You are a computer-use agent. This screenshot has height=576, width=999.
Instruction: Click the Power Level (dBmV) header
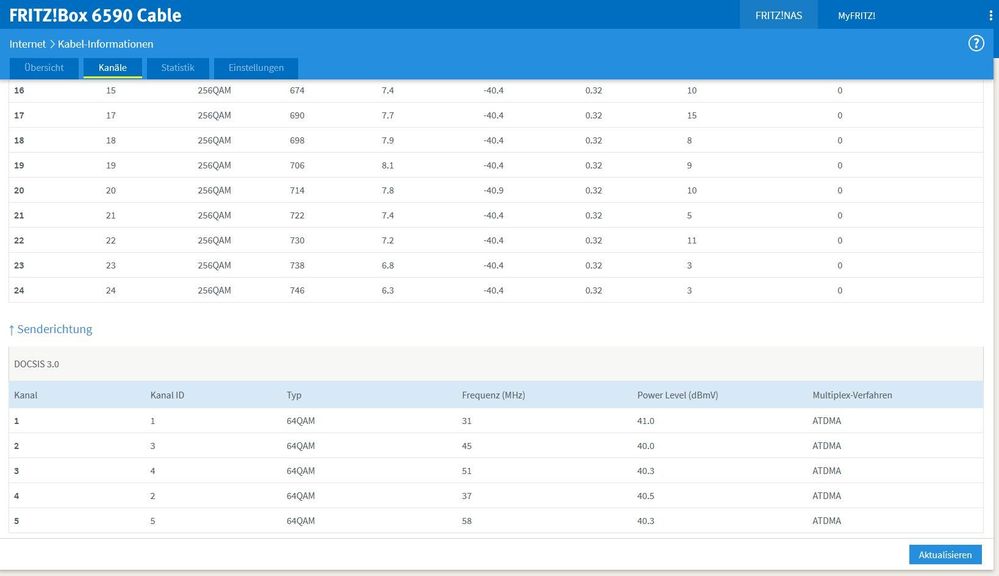(677, 395)
